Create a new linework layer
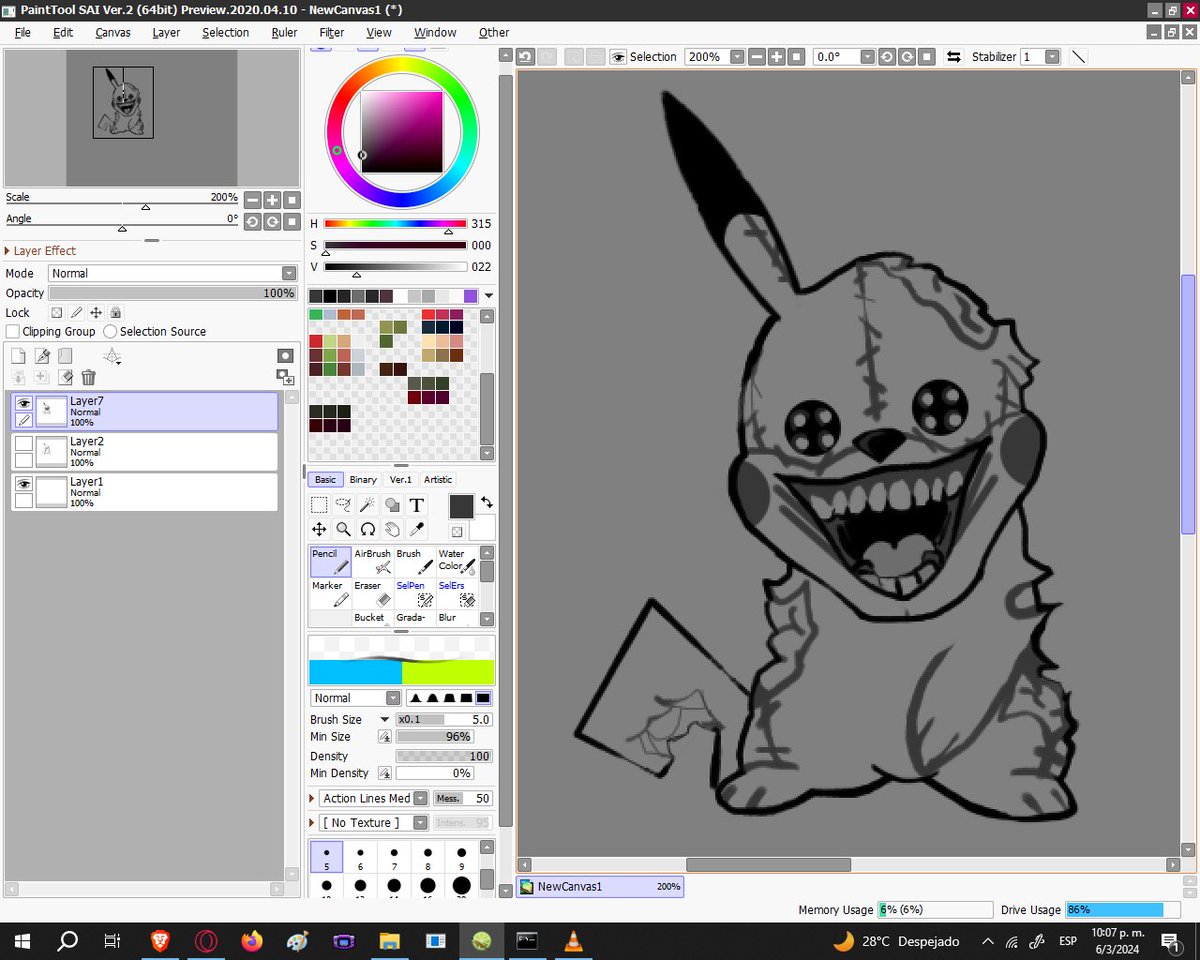Image resolution: width=1200 pixels, height=960 pixels. [42, 356]
